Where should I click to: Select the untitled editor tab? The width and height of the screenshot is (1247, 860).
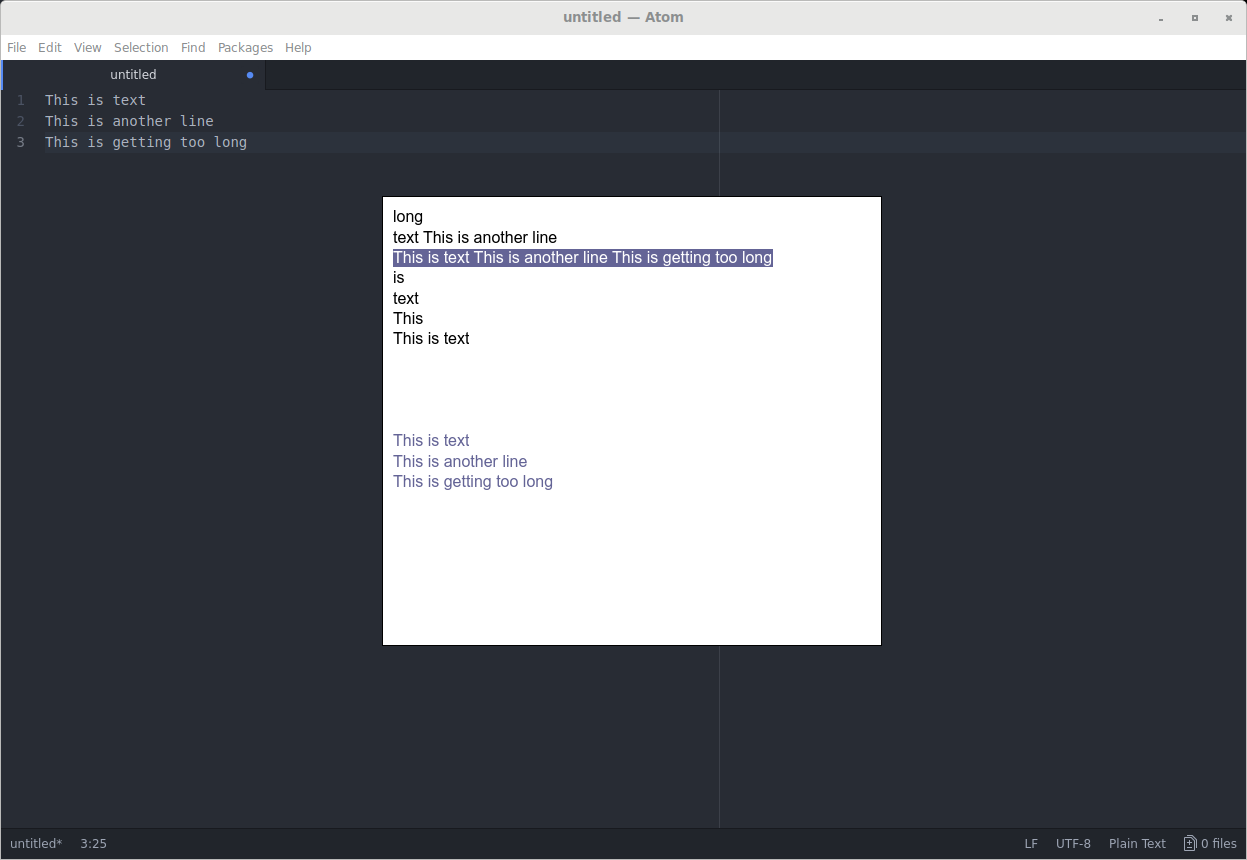(133, 75)
